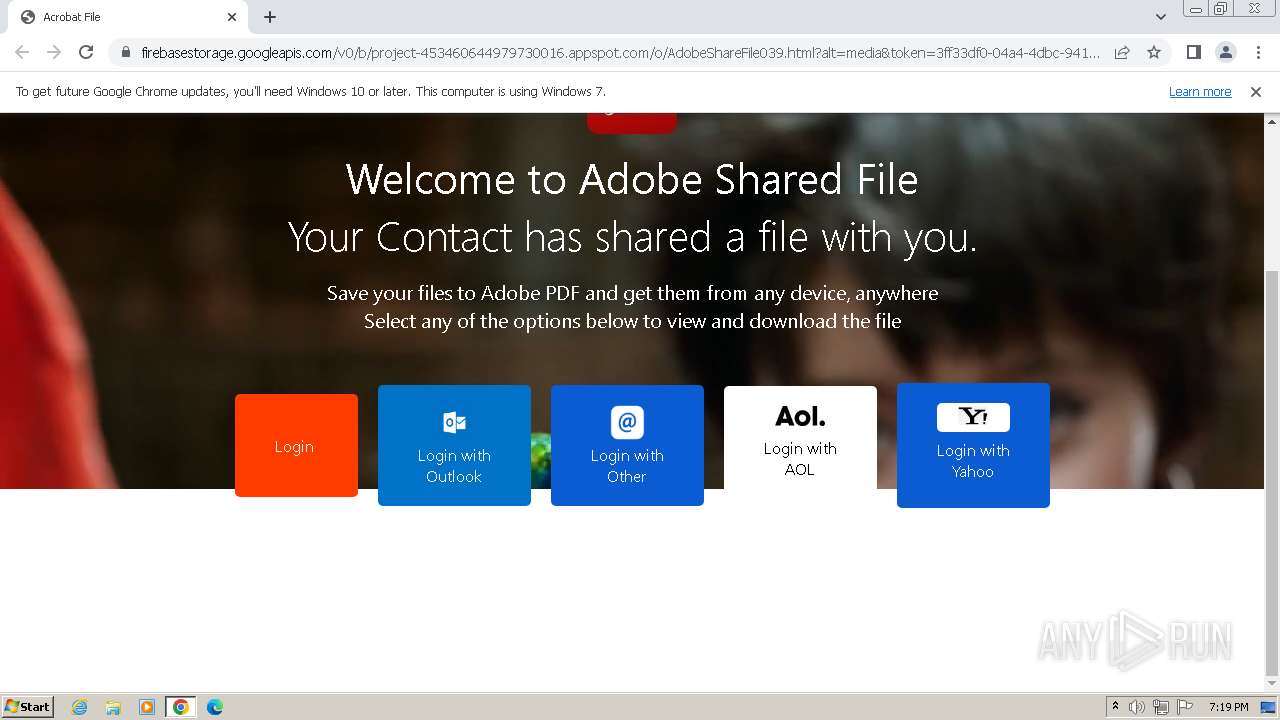Go back to previous page

[22, 52]
